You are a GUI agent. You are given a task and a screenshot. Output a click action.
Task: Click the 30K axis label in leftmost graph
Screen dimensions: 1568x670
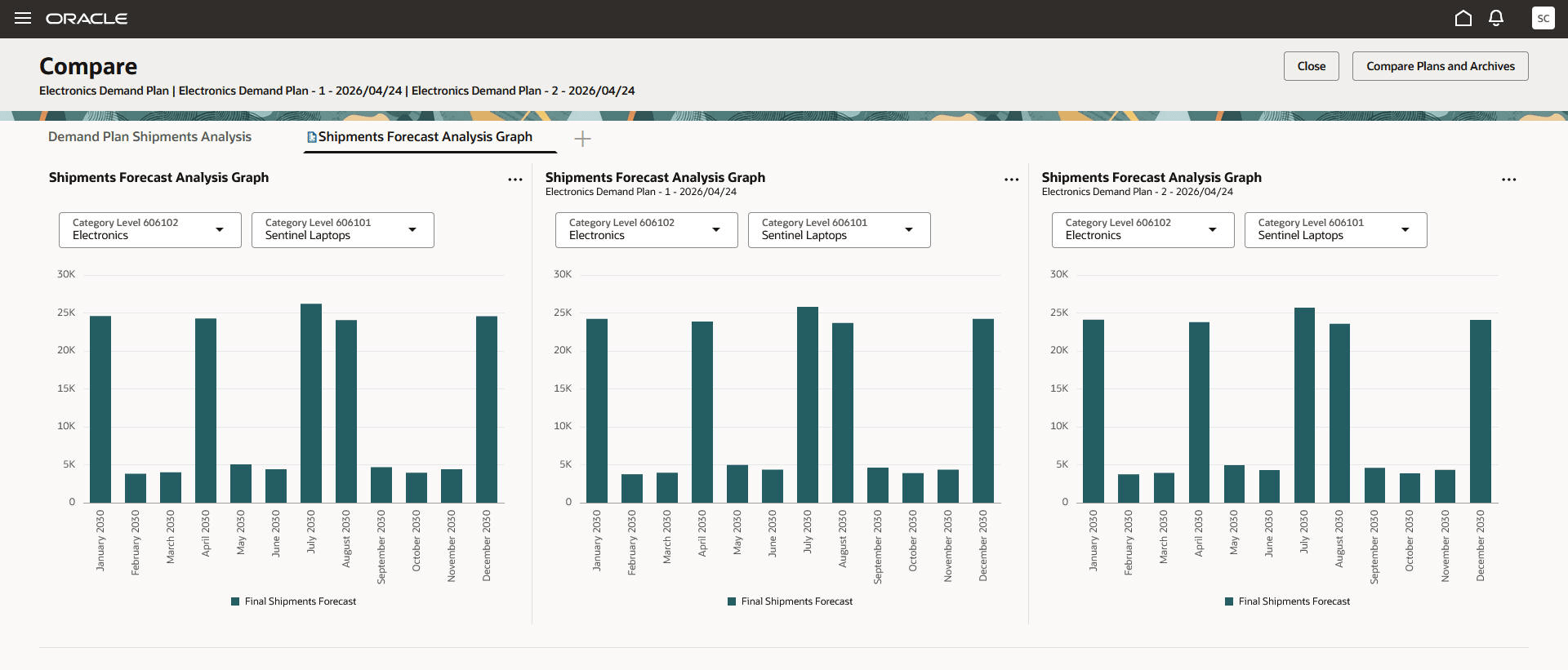coord(66,274)
